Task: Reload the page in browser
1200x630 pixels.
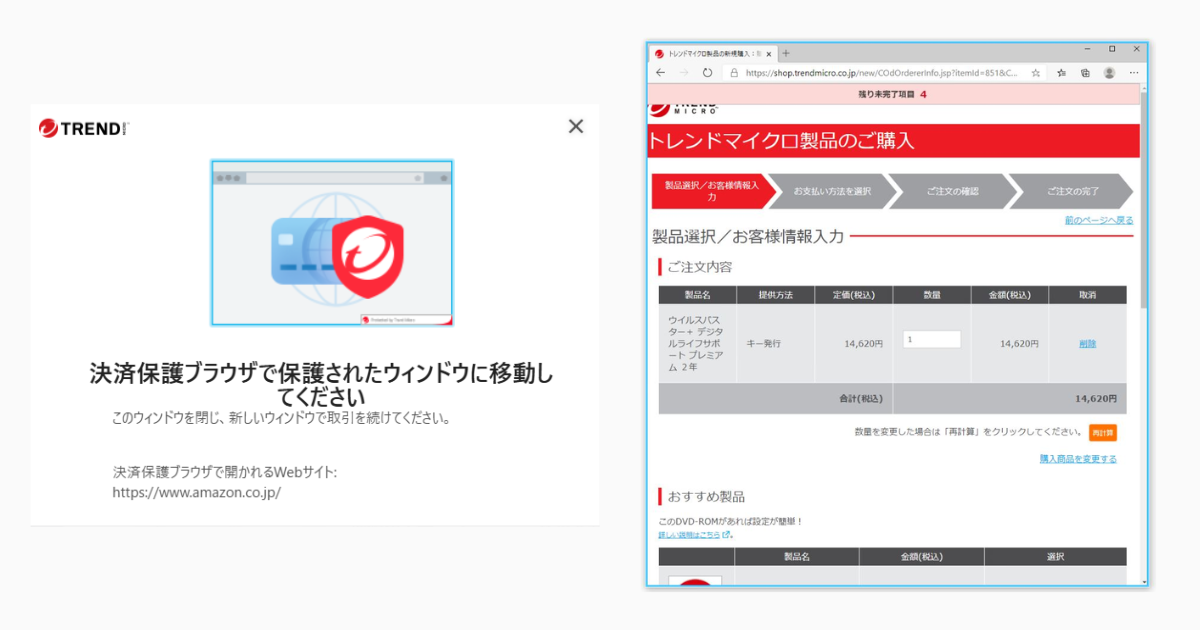Action: point(707,73)
